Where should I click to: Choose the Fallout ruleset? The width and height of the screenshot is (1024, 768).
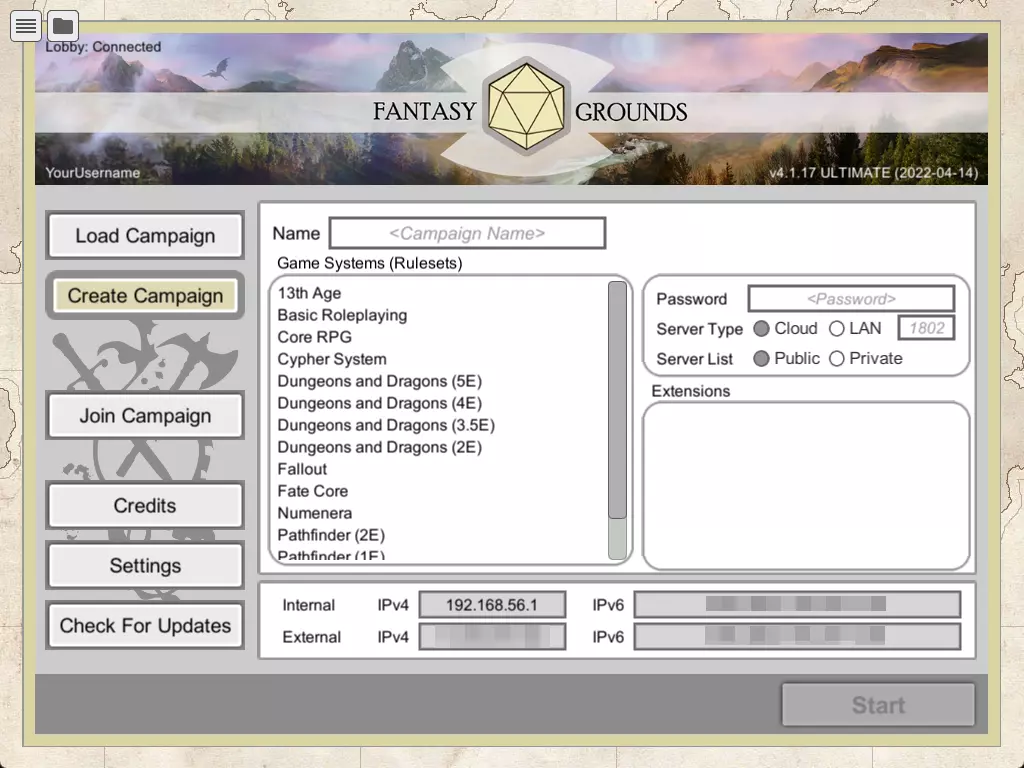tap(302, 470)
